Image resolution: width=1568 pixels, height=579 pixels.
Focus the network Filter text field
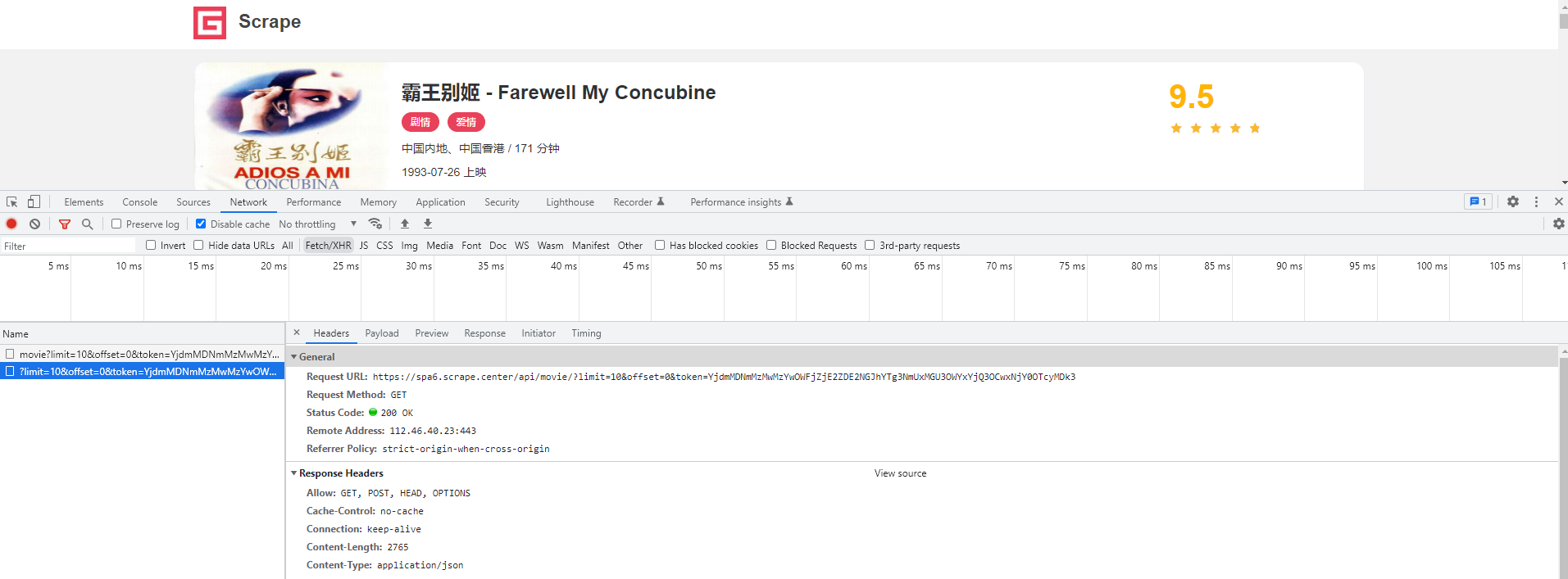pyautogui.click(x=69, y=246)
